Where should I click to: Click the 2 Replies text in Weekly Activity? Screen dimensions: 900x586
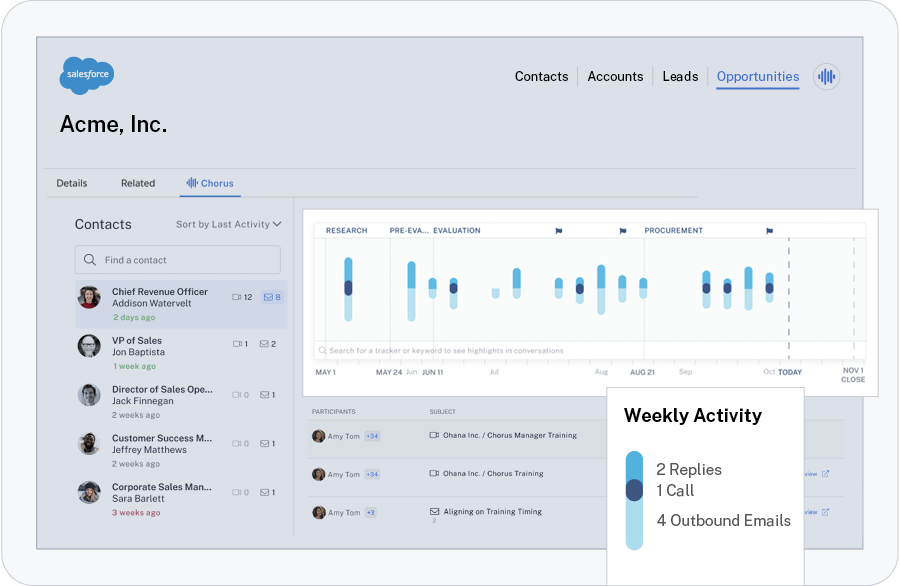[689, 469]
